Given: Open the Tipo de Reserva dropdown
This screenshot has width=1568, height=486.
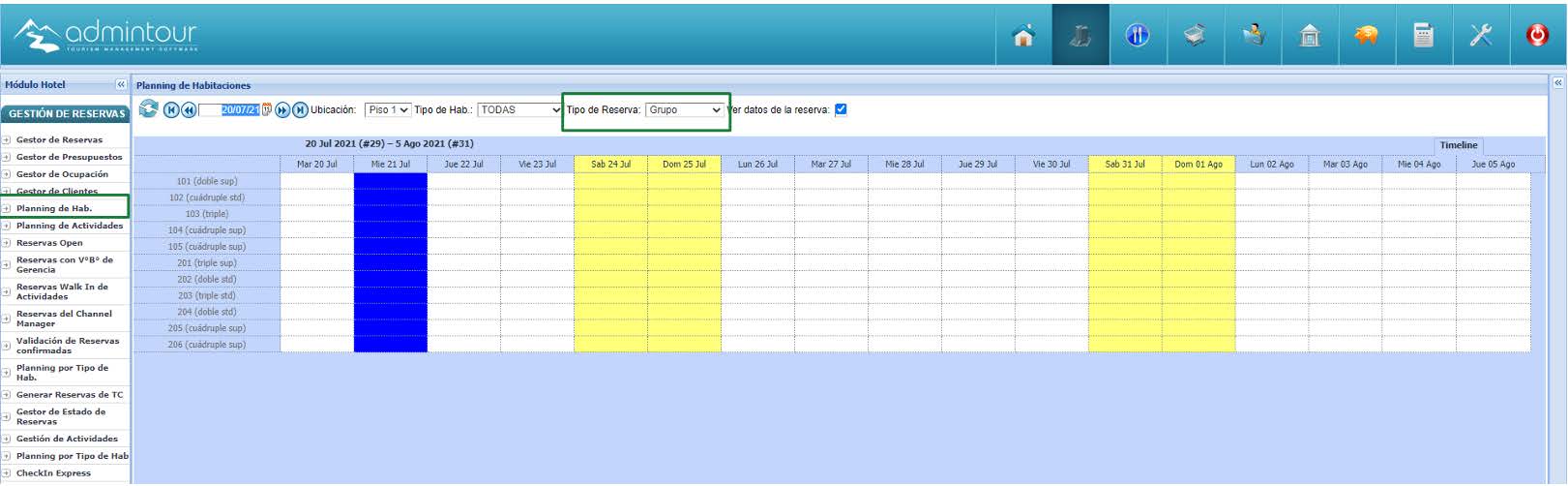Looking at the screenshot, I should 685,110.
